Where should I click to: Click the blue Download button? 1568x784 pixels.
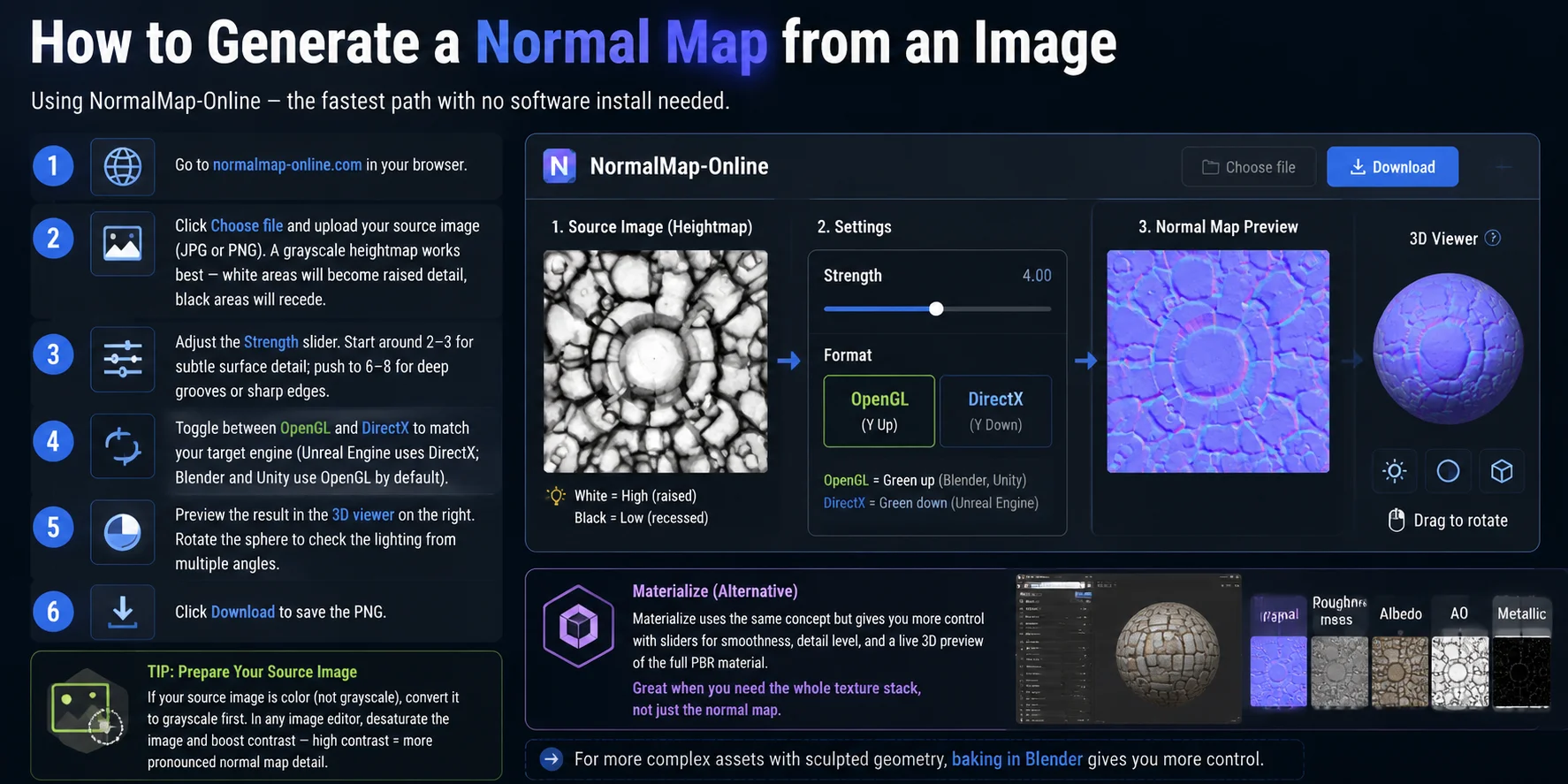[1392, 167]
